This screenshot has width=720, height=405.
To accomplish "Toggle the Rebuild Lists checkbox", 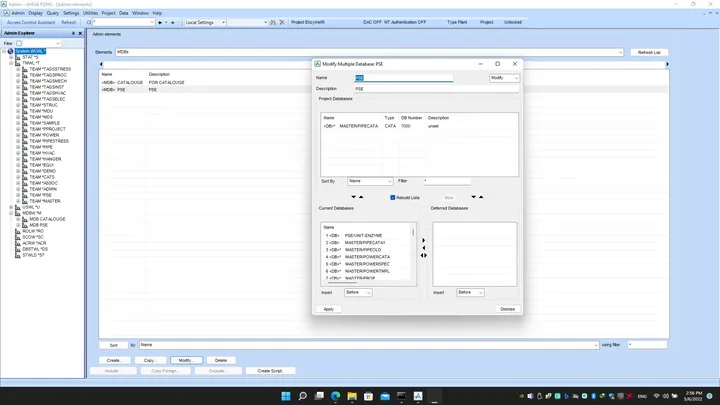I will point(393,197).
